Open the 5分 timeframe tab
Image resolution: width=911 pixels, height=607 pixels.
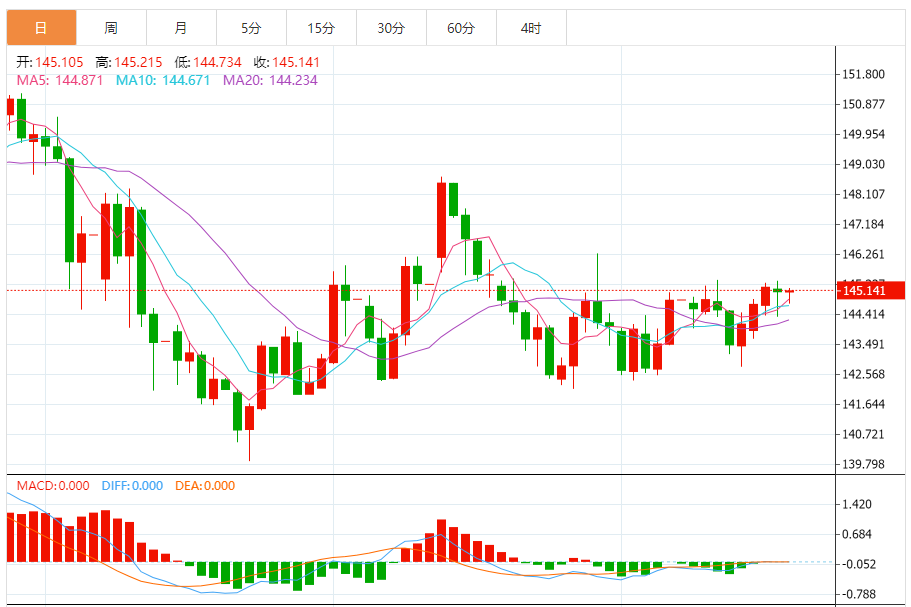click(x=251, y=28)
